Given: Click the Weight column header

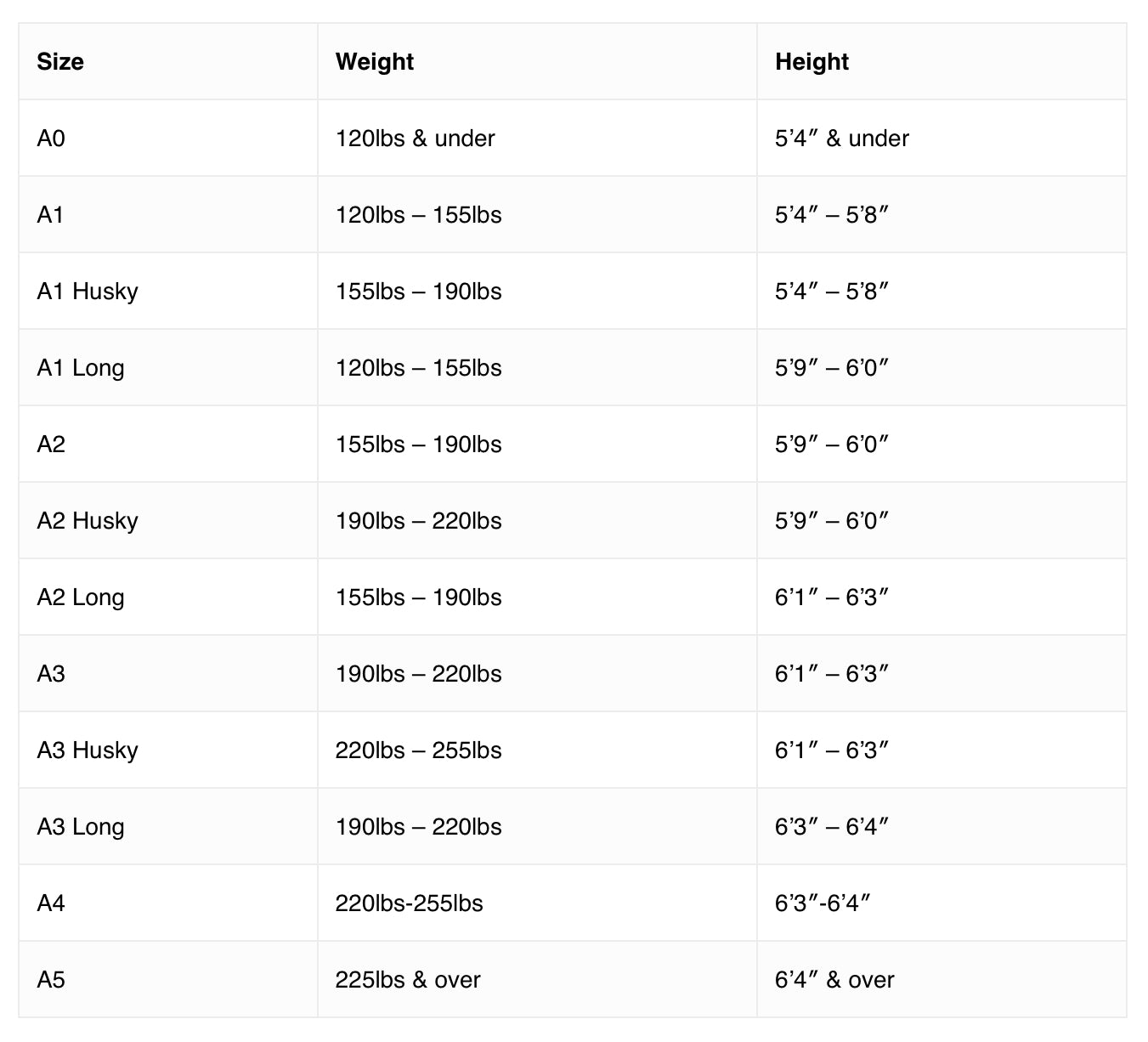Looking at the screenshot, I should coord(375,62).
